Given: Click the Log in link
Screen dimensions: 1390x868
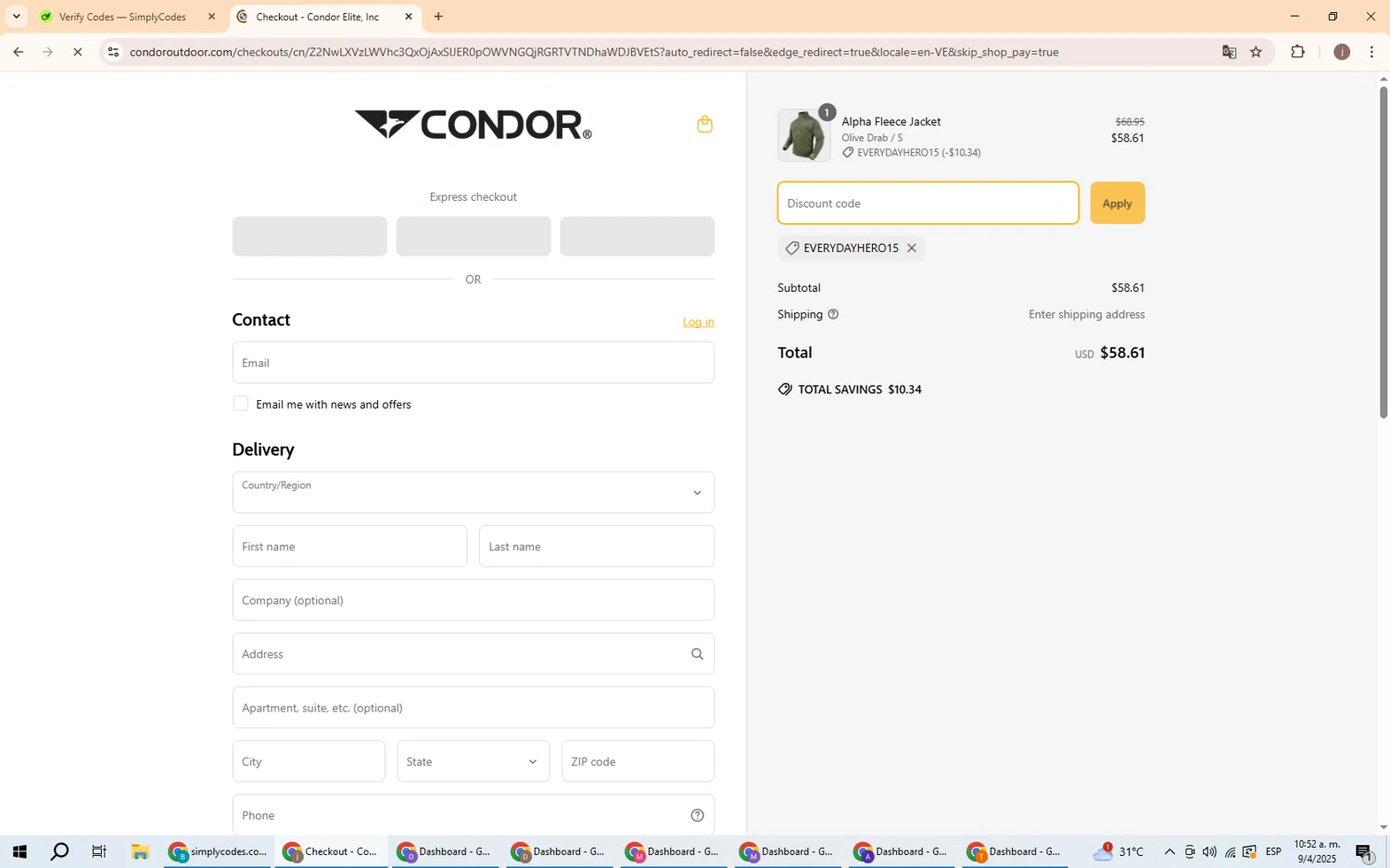Looking at the screenshot, I should (x=698, y=322).
